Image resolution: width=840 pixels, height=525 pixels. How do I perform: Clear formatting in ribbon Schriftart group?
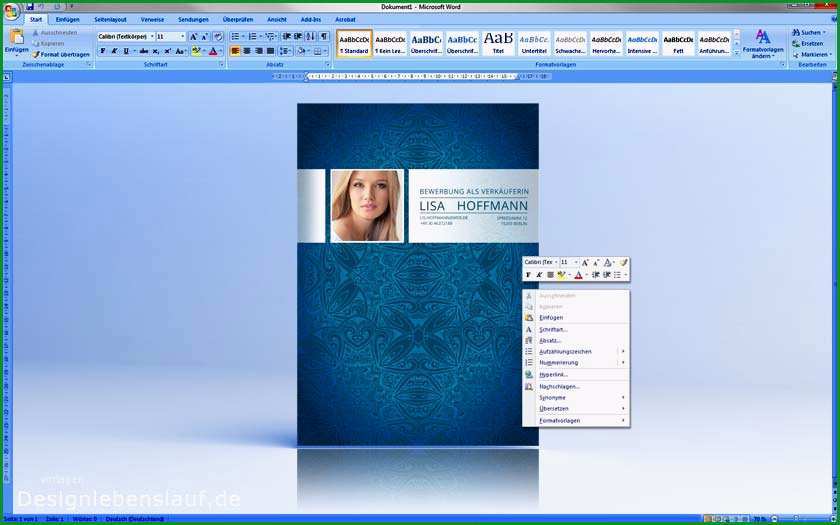tap(218, 36)
